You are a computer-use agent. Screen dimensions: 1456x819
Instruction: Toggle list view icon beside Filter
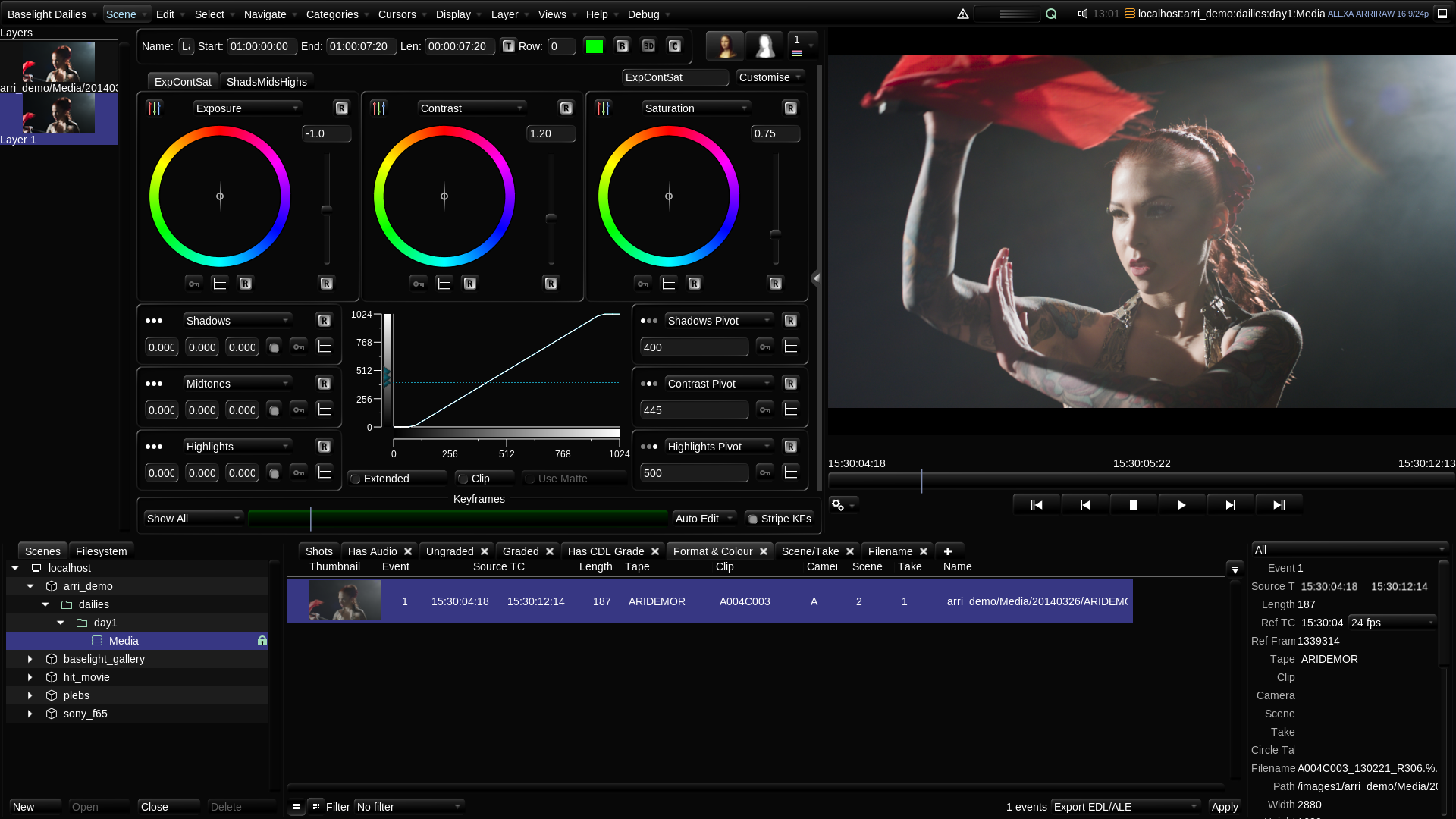(297, 807)
